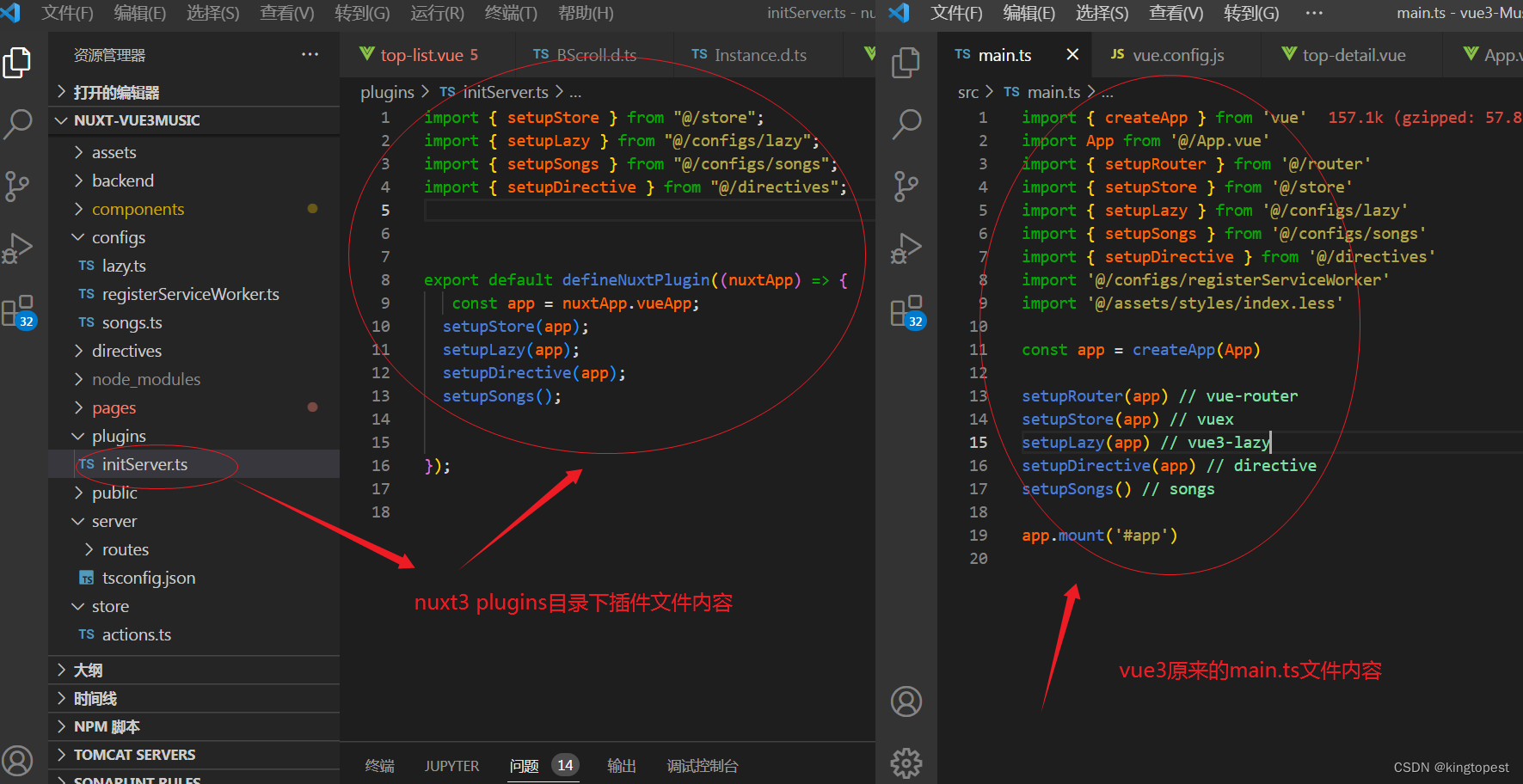Close the main.ts editor tab
Viewport: 1523px width, 784px height.
point(1072,54)
